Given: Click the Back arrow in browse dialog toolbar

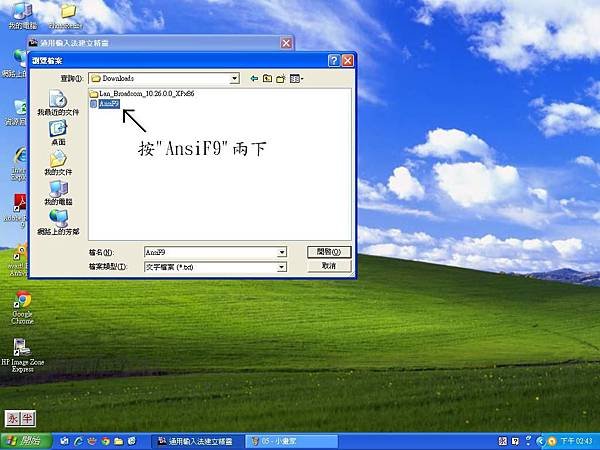Looking at the screenshot, I should point(254,78).
